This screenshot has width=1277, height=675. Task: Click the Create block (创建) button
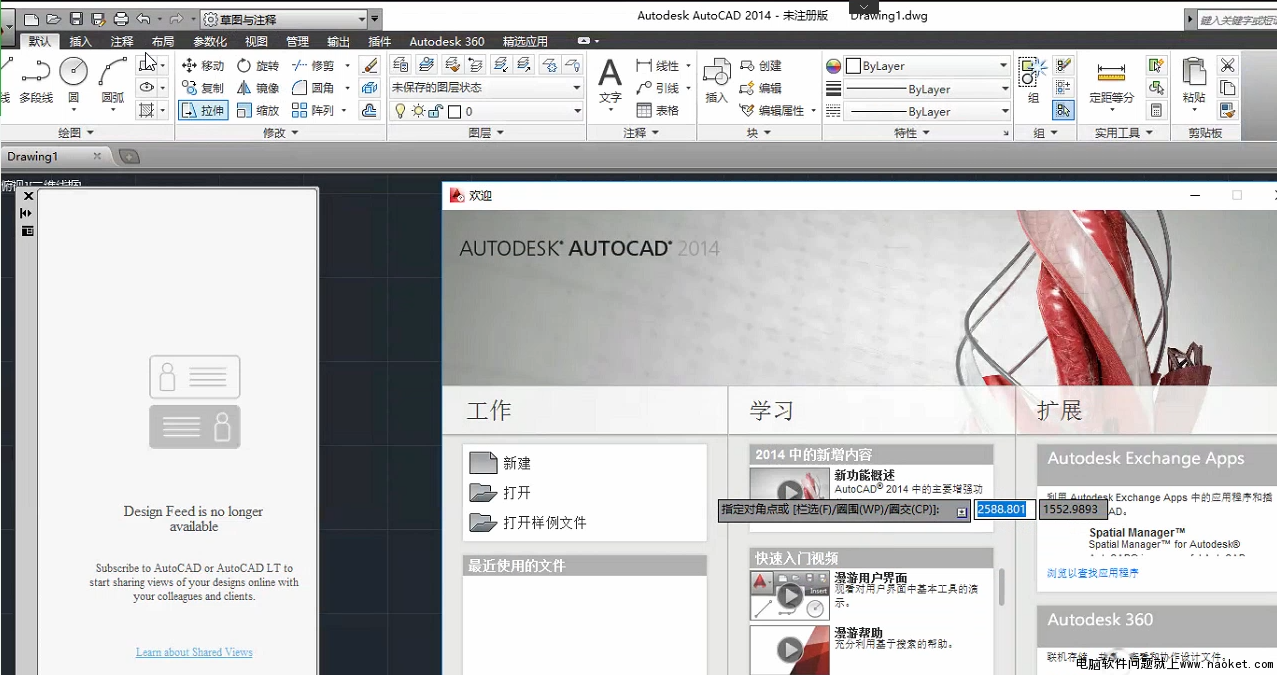pyautogui.click(x=761, y=65)
